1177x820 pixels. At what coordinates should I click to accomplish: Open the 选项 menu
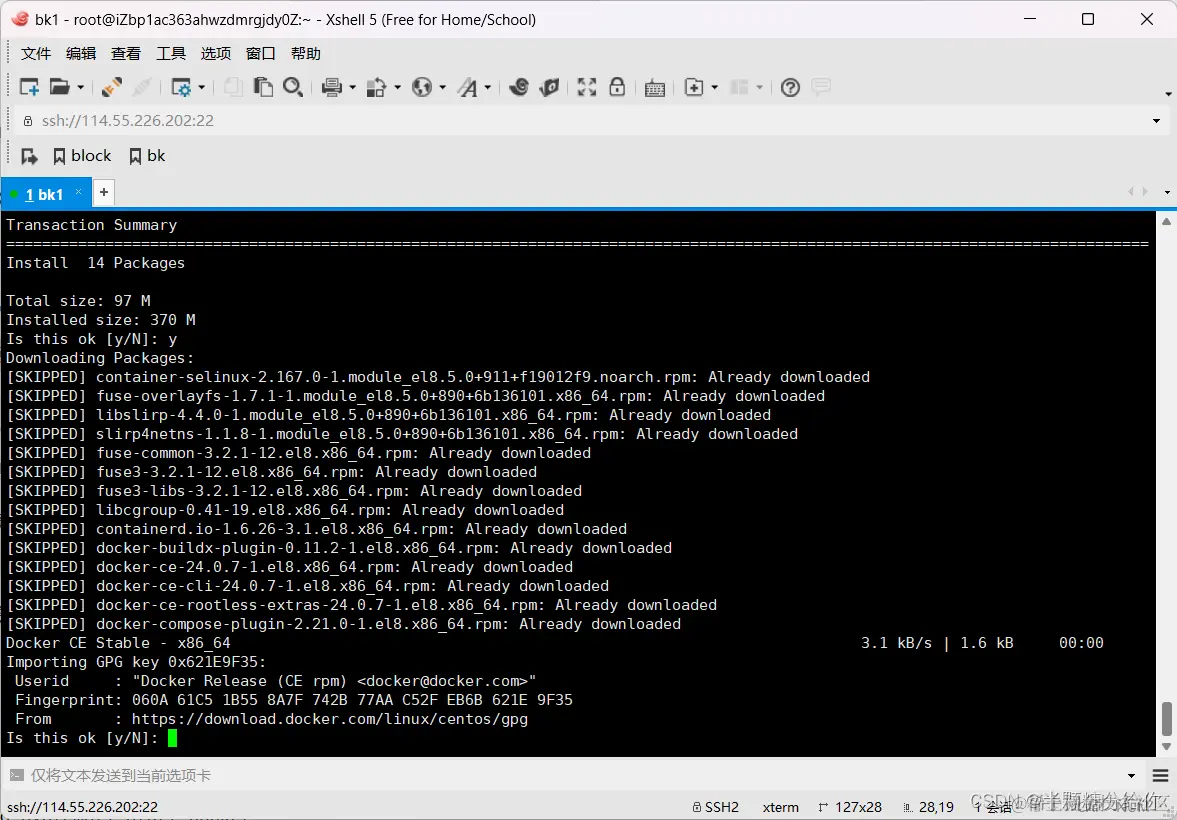tap(216, 53)
